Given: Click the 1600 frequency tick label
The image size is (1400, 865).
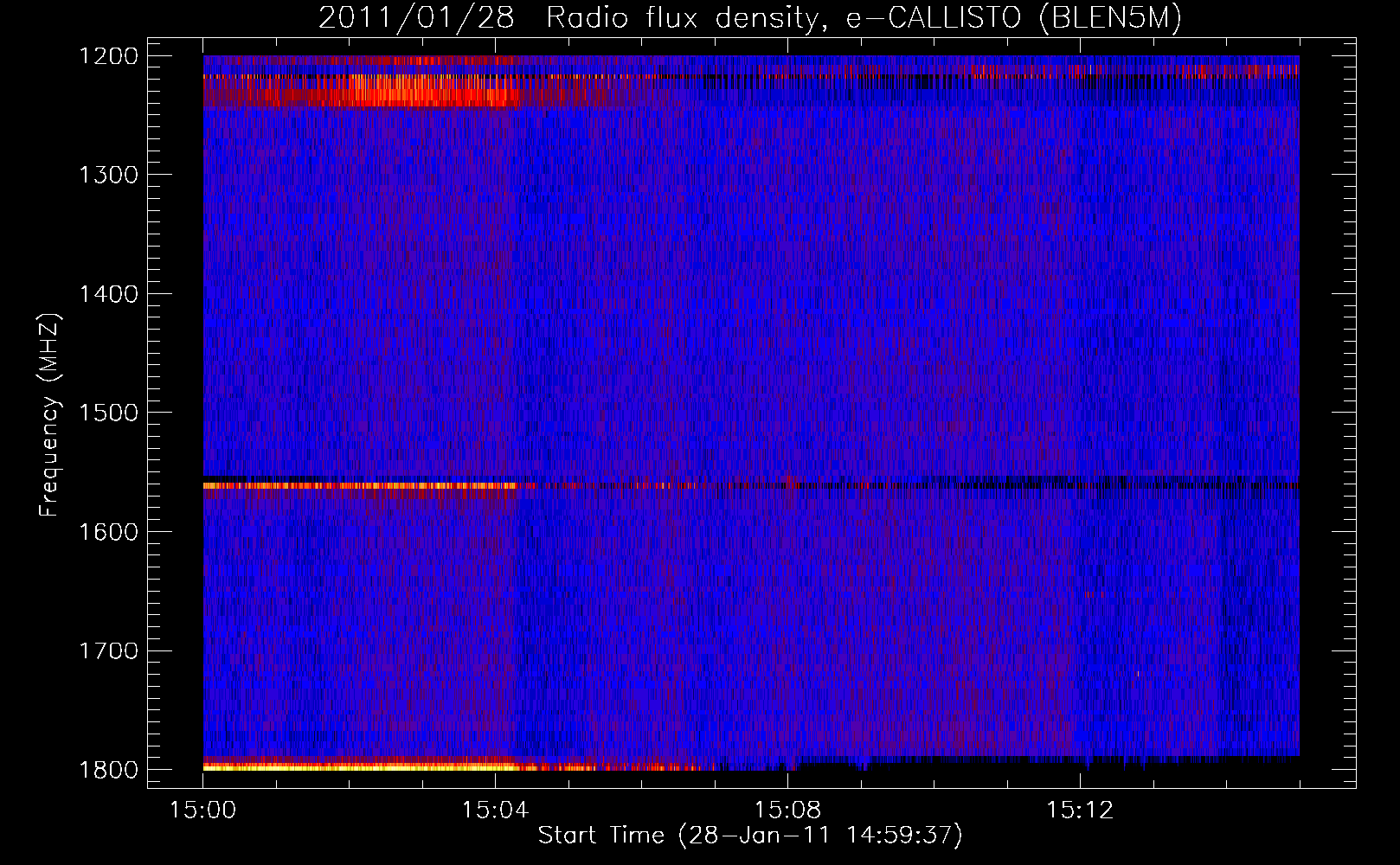Looking at the screenshot, I should tap(108, 532).
